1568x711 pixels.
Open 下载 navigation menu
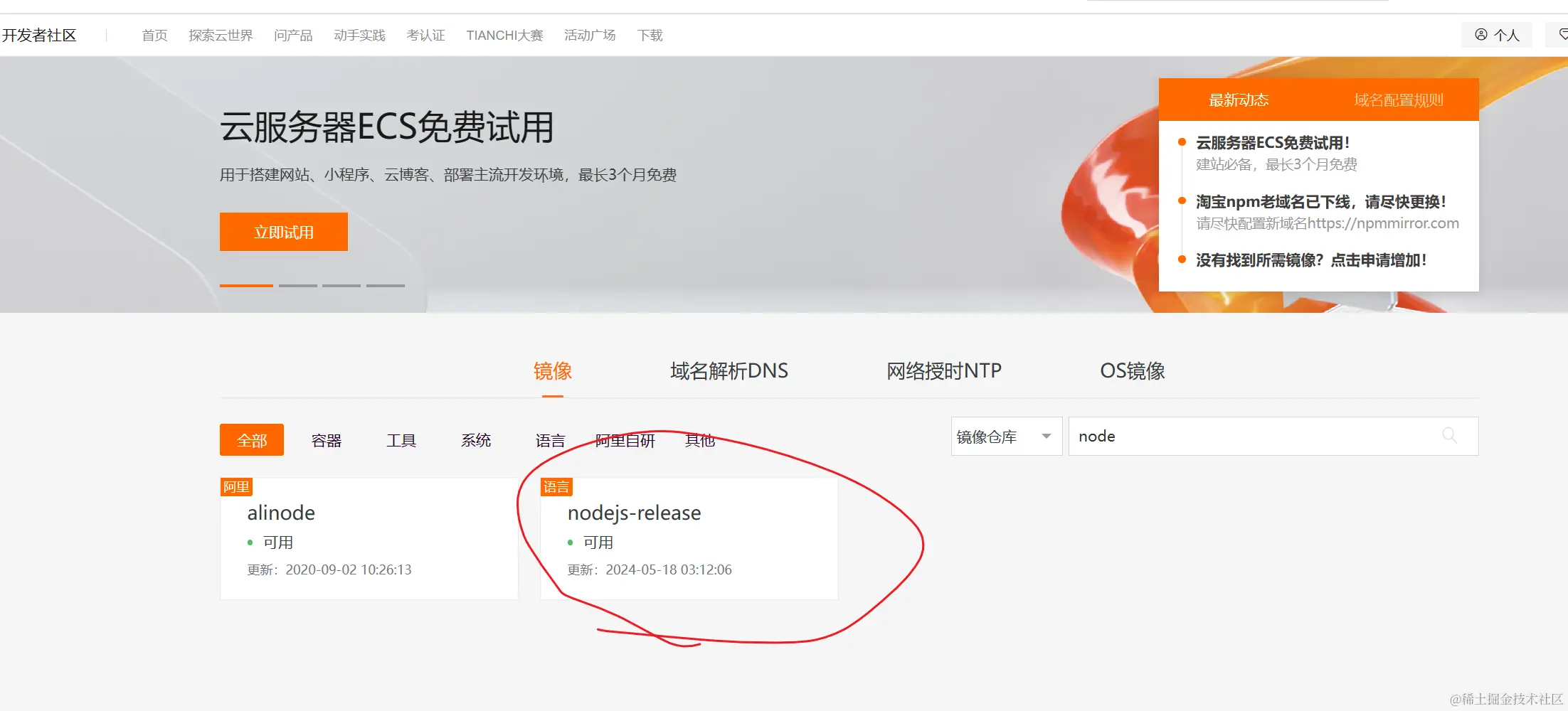click(x=650, y=35)
